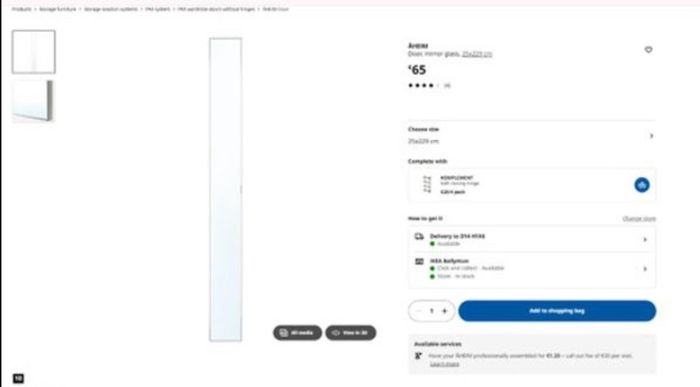Select the second product thumbnail image
700x387 pixels.
click(33, 101)
